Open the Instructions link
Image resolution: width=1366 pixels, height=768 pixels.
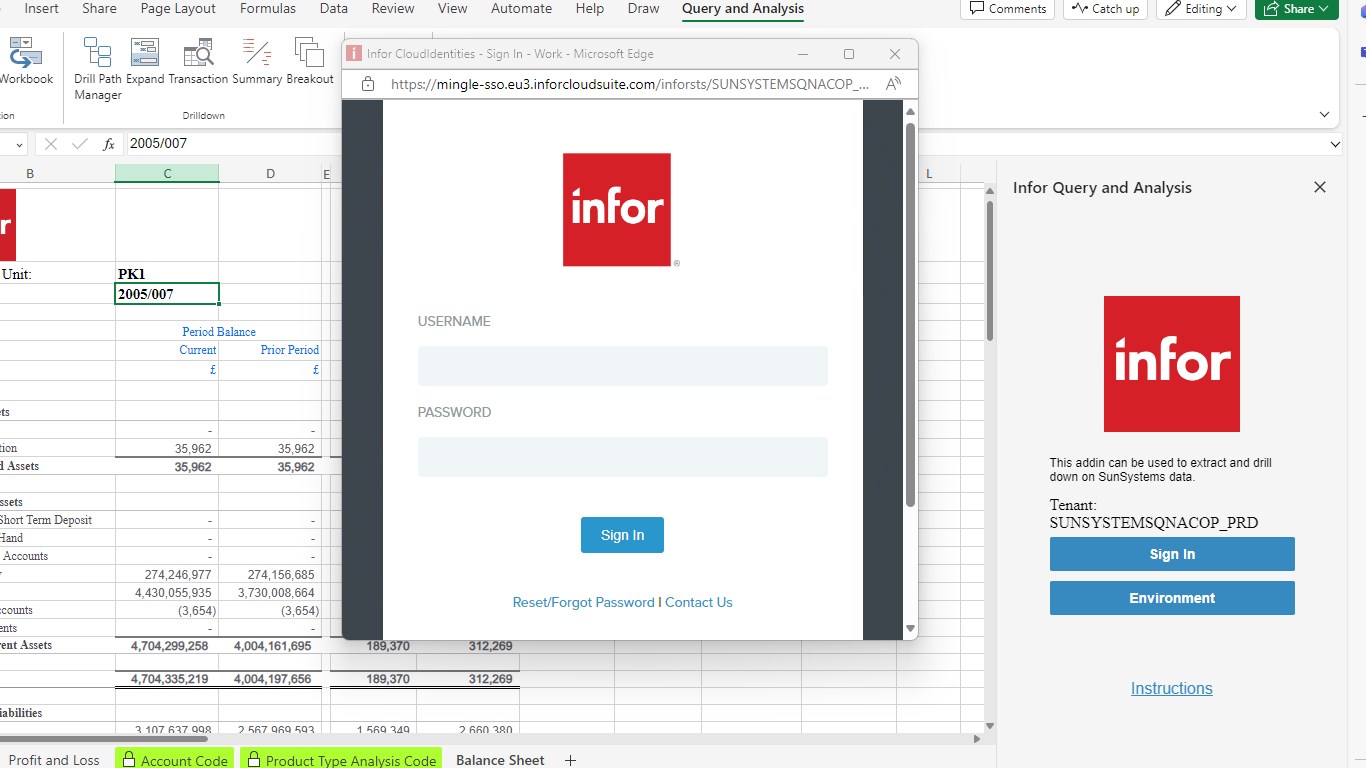coord(1172,688)
